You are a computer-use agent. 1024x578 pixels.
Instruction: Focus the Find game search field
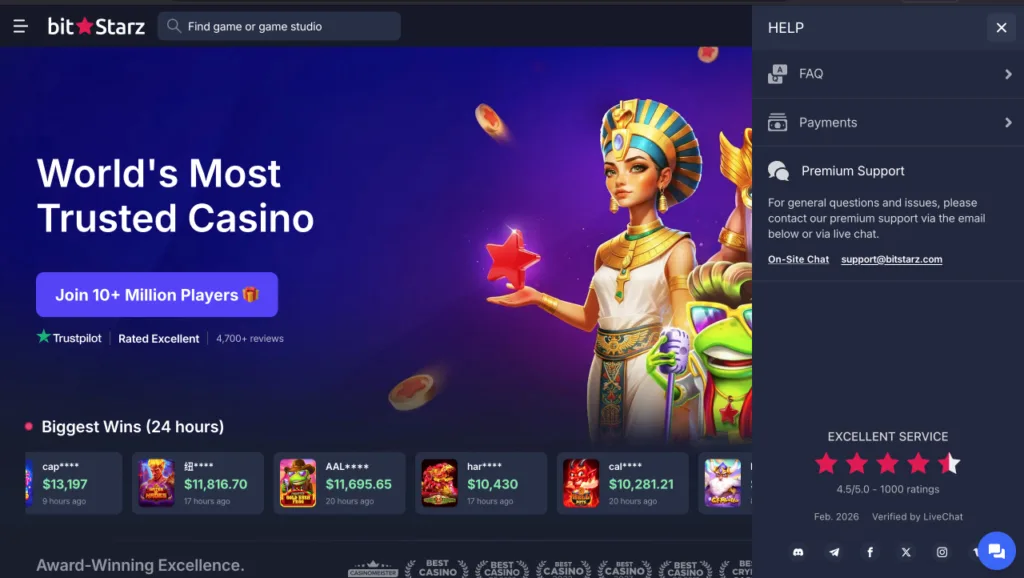(279, 26)
